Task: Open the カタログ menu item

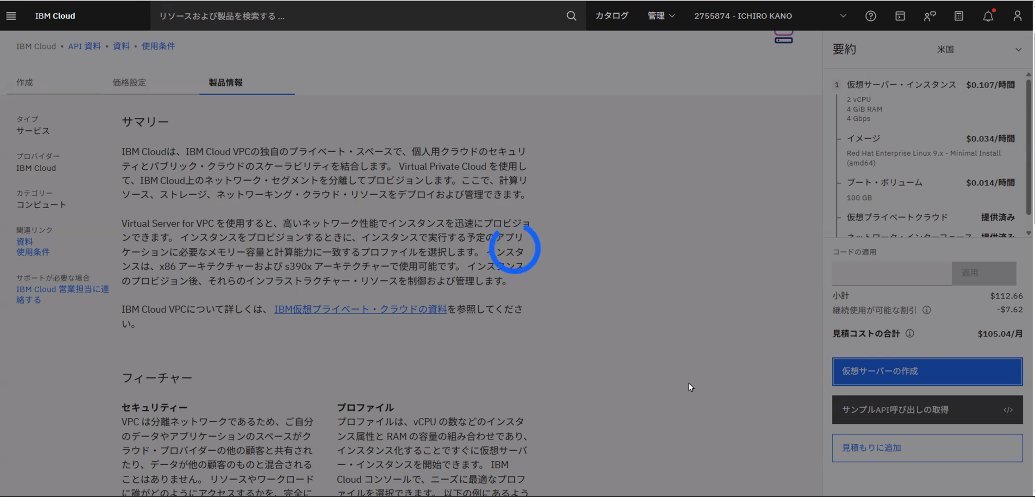Action: click(x=612, y=16)
